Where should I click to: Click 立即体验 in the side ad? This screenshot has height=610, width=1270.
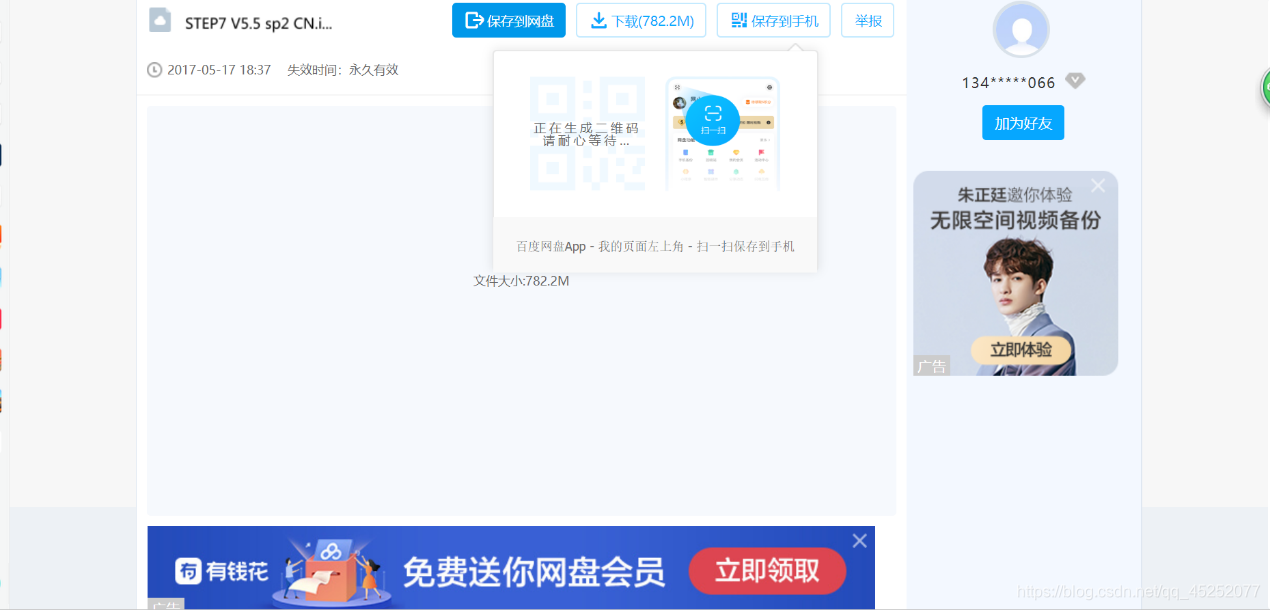1020,350
